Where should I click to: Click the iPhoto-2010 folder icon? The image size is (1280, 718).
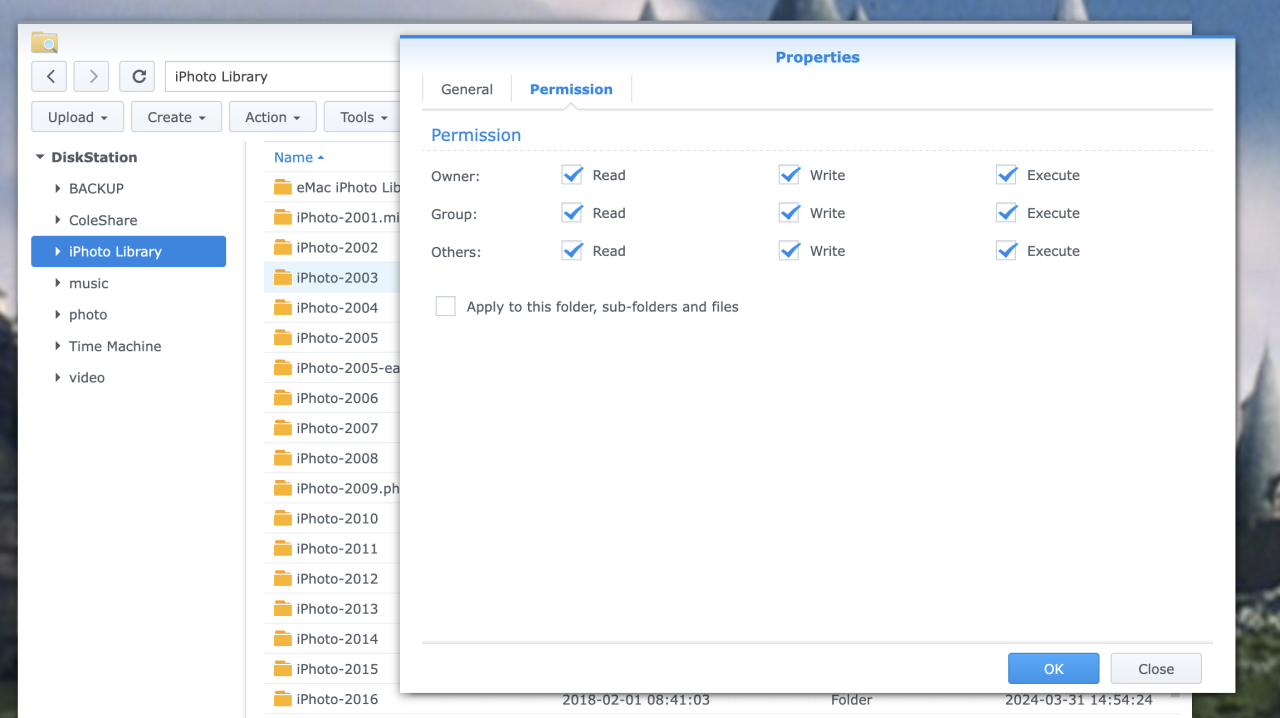[282, 518]
